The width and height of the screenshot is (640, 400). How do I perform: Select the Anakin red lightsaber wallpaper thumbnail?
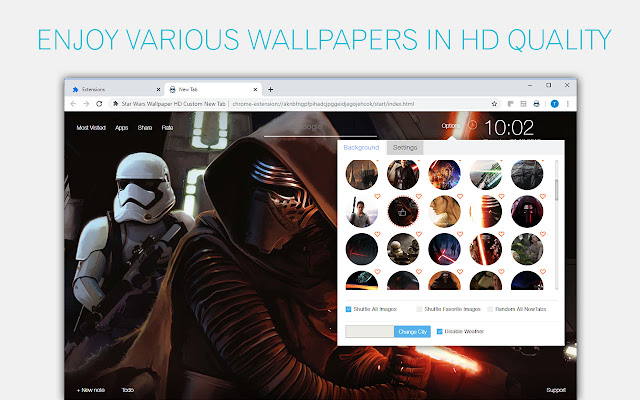403,175
